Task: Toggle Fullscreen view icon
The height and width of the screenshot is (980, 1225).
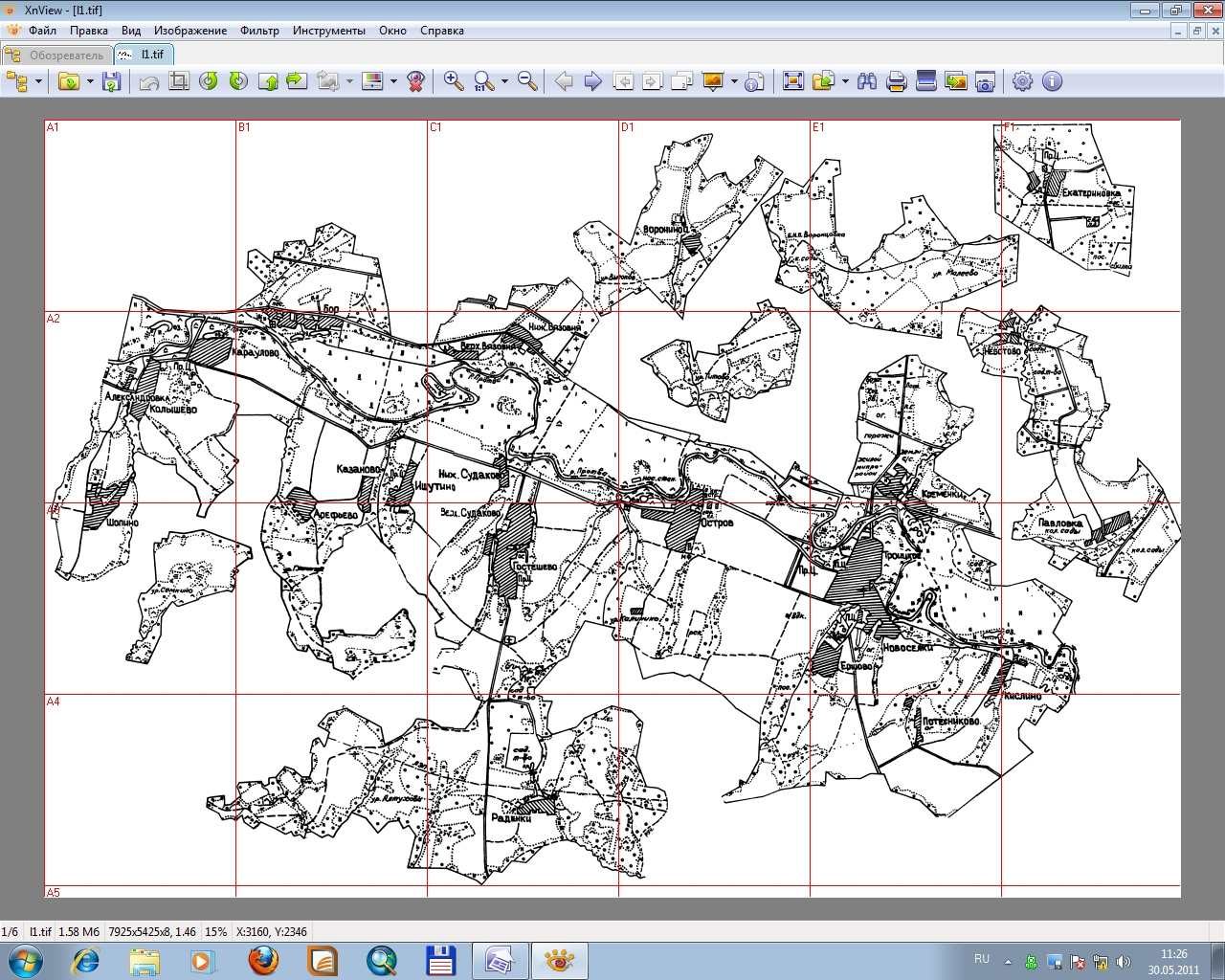Action: pyautogui.click(x=793, y=81)
